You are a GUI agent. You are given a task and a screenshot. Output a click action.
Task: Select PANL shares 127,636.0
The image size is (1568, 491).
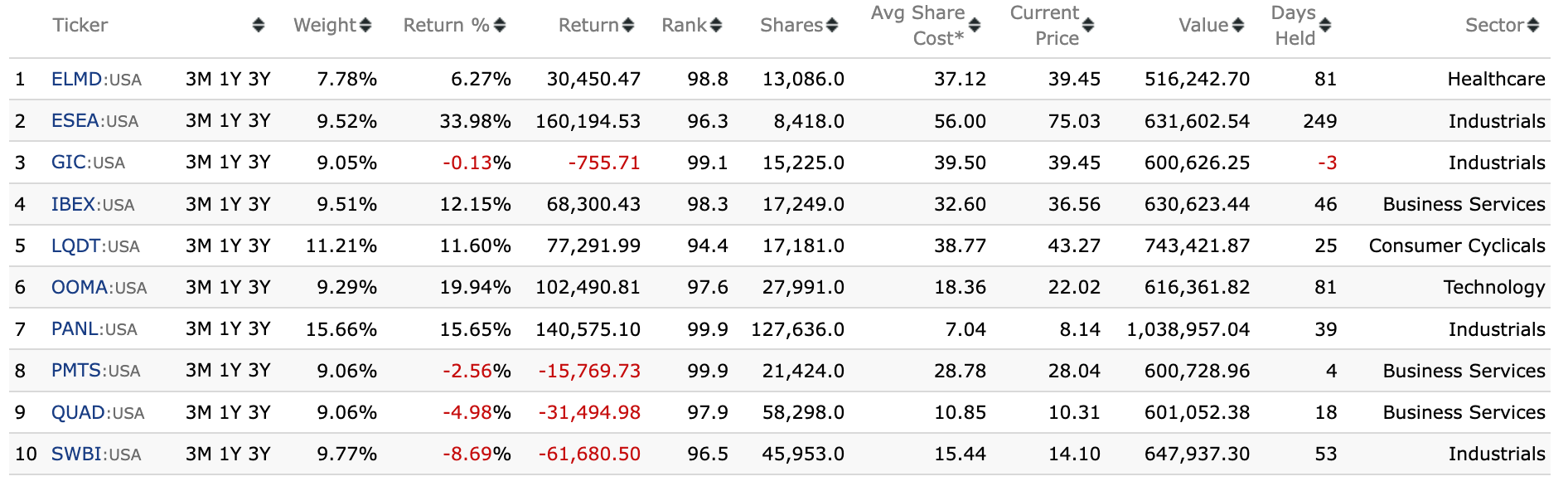tap(797, 329)
